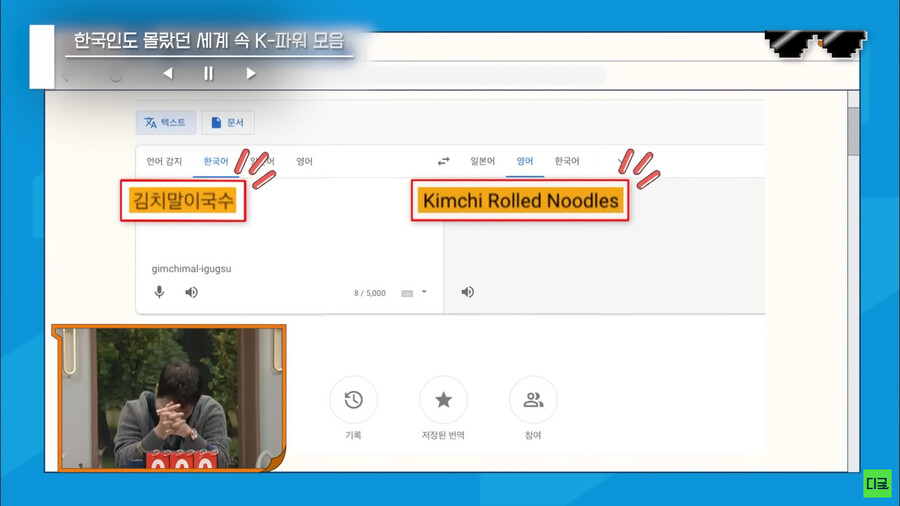Play the English translation audio

pyautogui.click(x=468, y=292)
